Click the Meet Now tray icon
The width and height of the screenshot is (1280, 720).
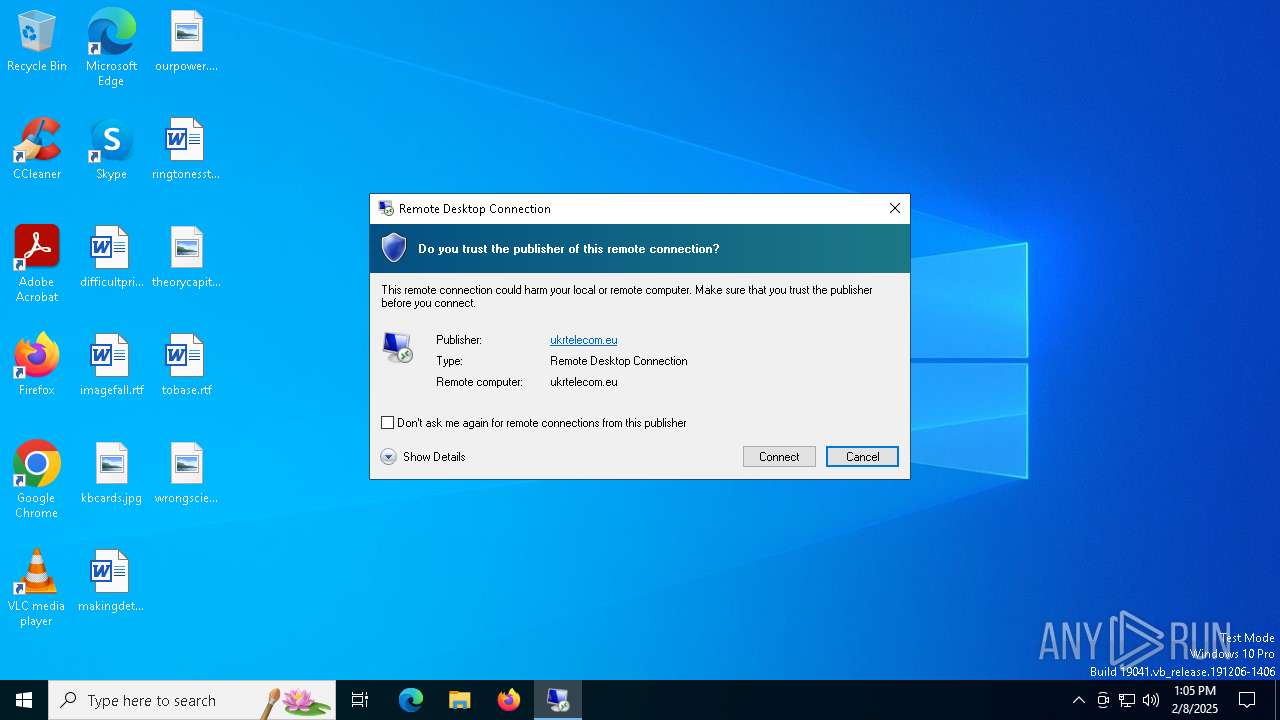[x=1103, y=700]
